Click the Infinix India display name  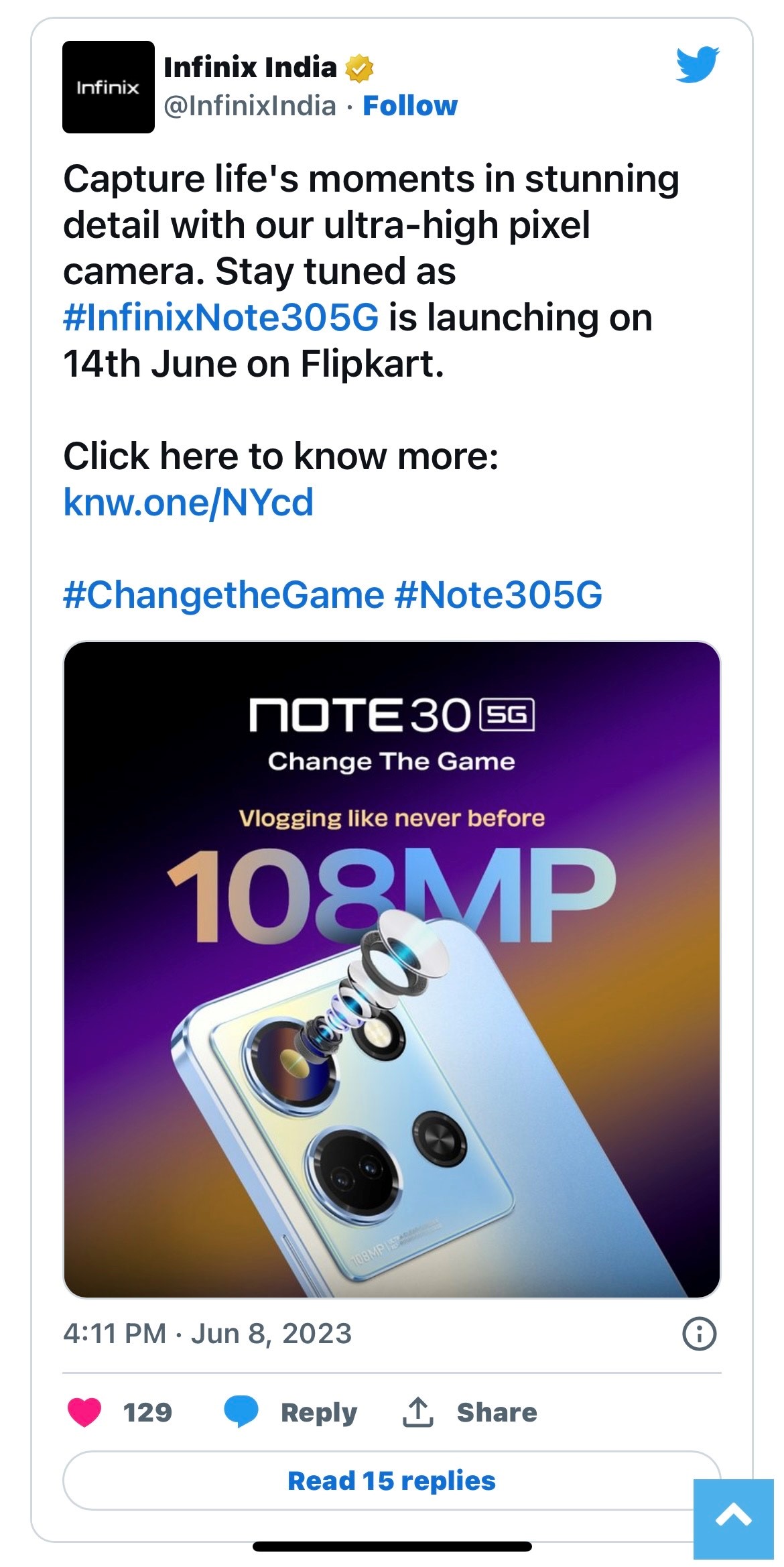click(250, 68)
